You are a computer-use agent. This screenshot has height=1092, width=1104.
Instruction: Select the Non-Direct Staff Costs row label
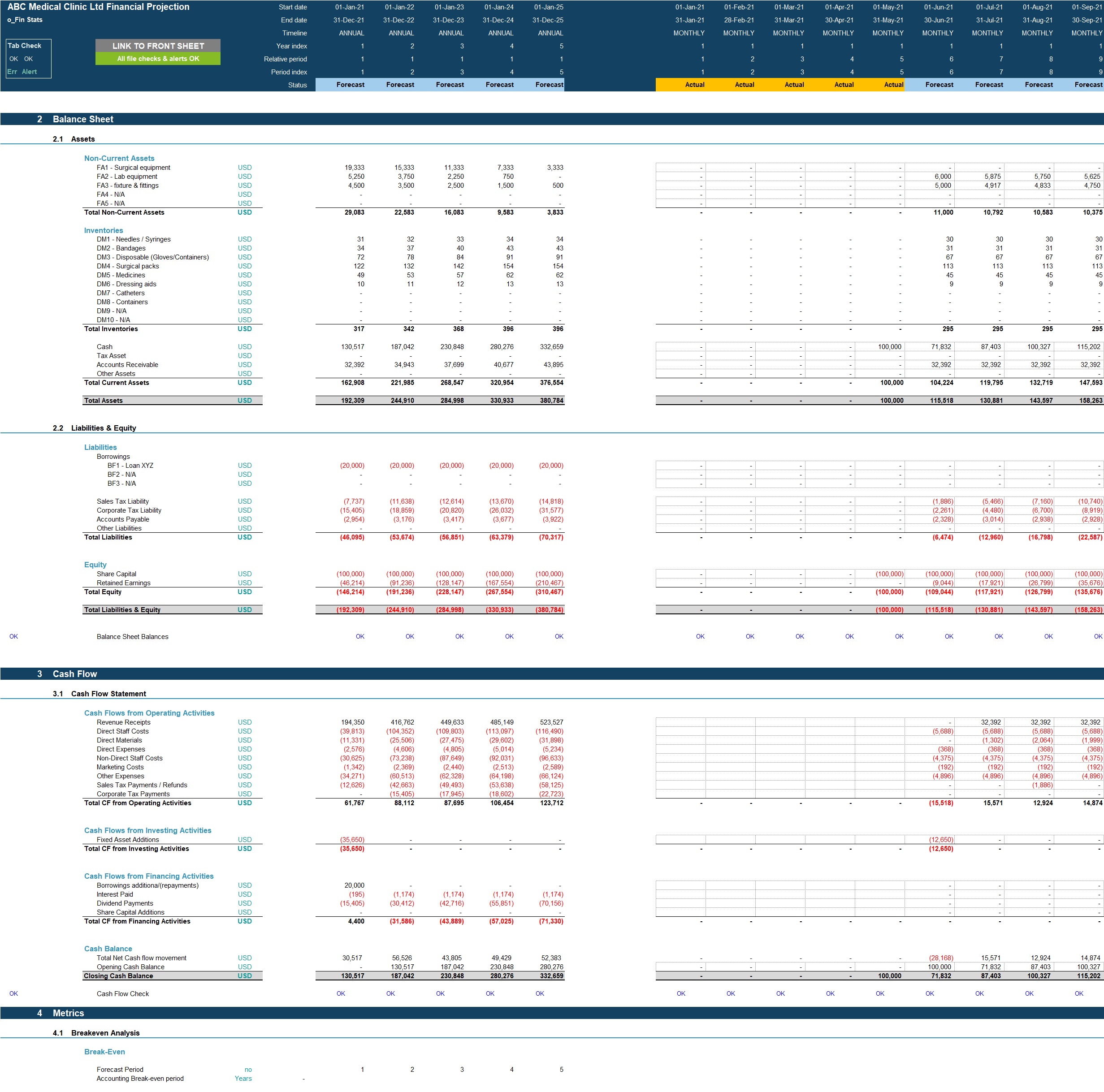[129, 758]
